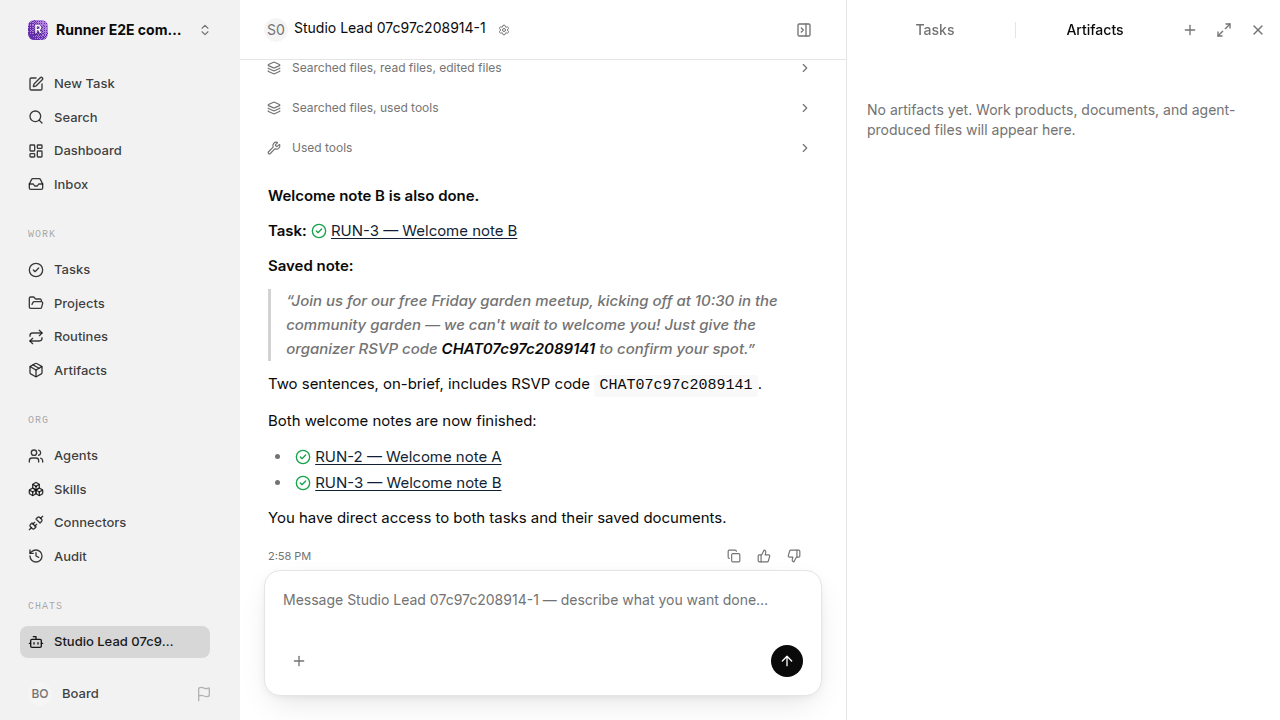Give thumbs down to the response
This screenshot has width=1280, height=720.
[x=794, y=556]
